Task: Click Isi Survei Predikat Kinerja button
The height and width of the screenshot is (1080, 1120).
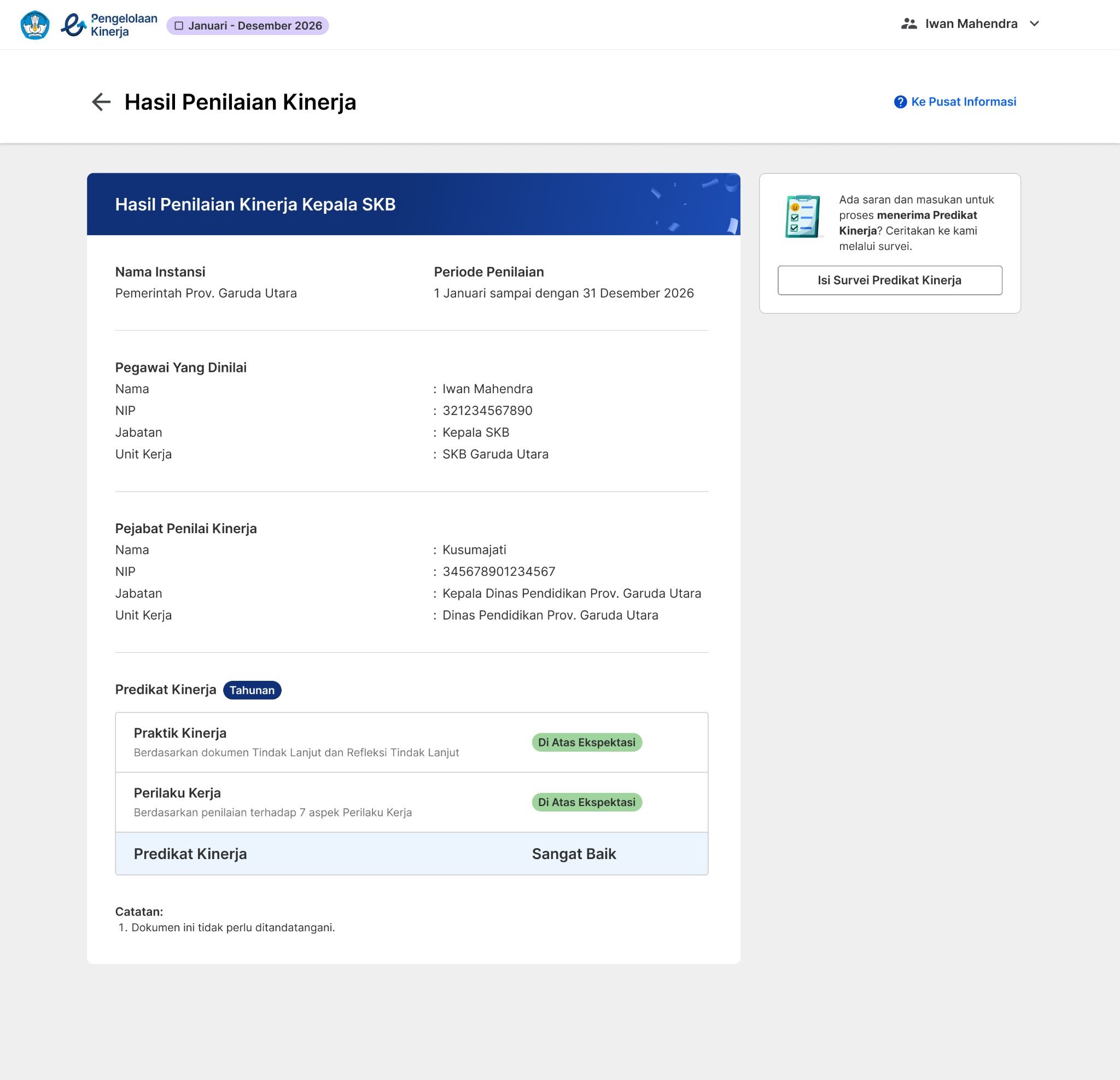Action: (890, 280)
